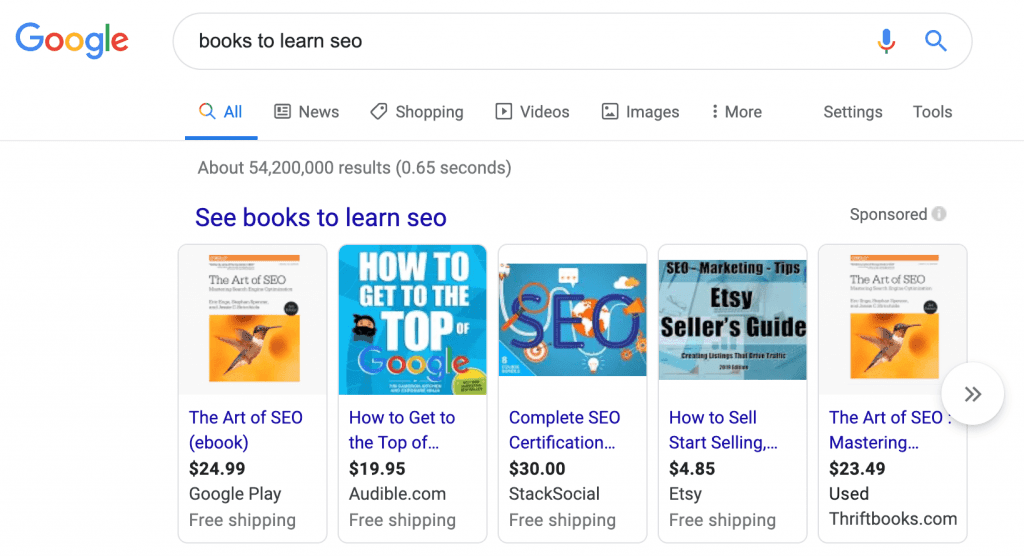This screenshot has height=556, width=1024.
Task: Click the Thriftbooks.com seller name
Action: [893, 519]
